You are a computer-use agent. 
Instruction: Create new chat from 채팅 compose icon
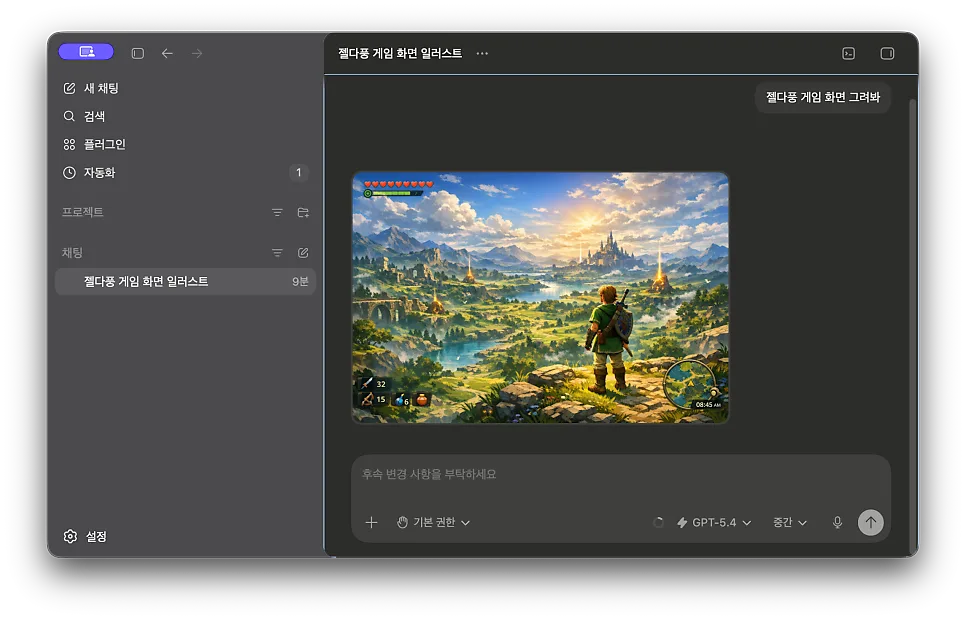[x=303, y=253]
